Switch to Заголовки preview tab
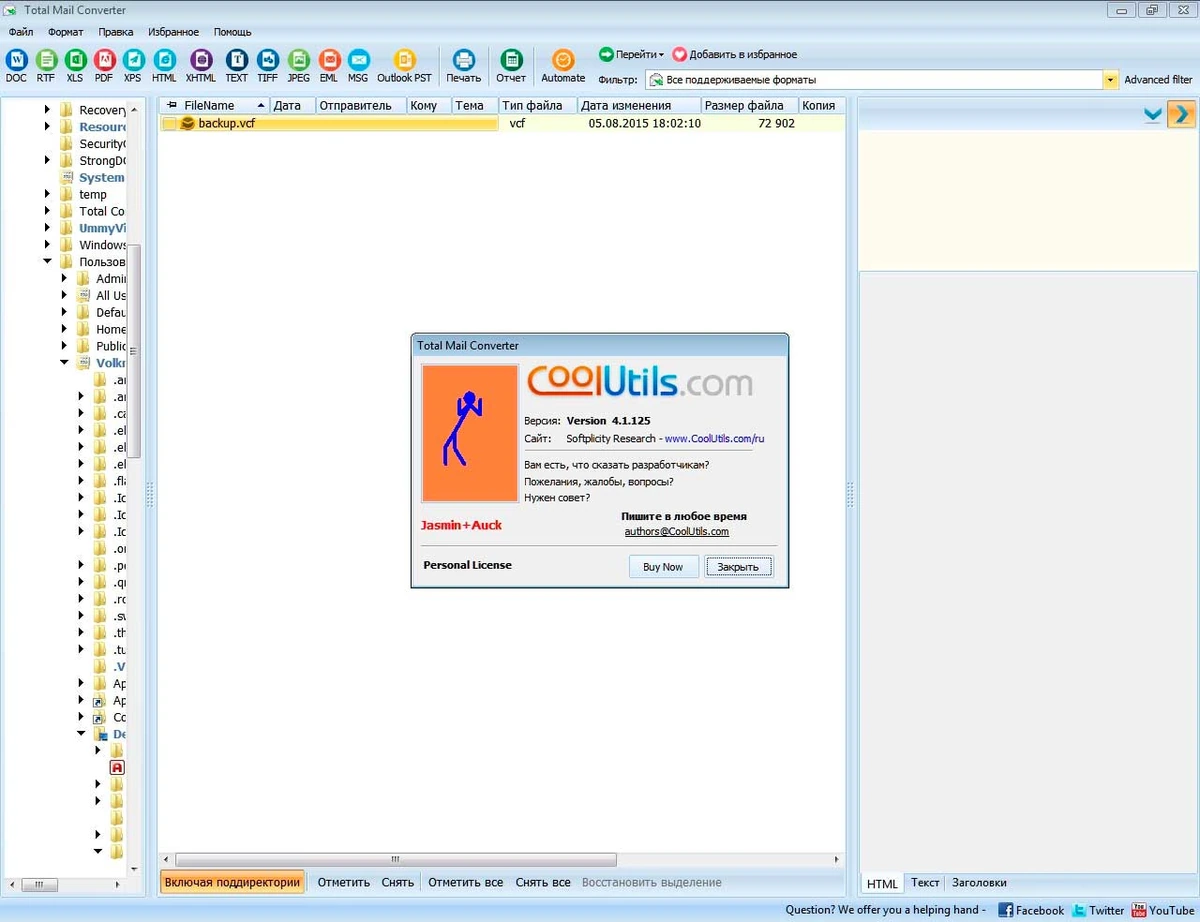Image resolution: width=1200 pixels, height=922 pixels. [979, 883]
